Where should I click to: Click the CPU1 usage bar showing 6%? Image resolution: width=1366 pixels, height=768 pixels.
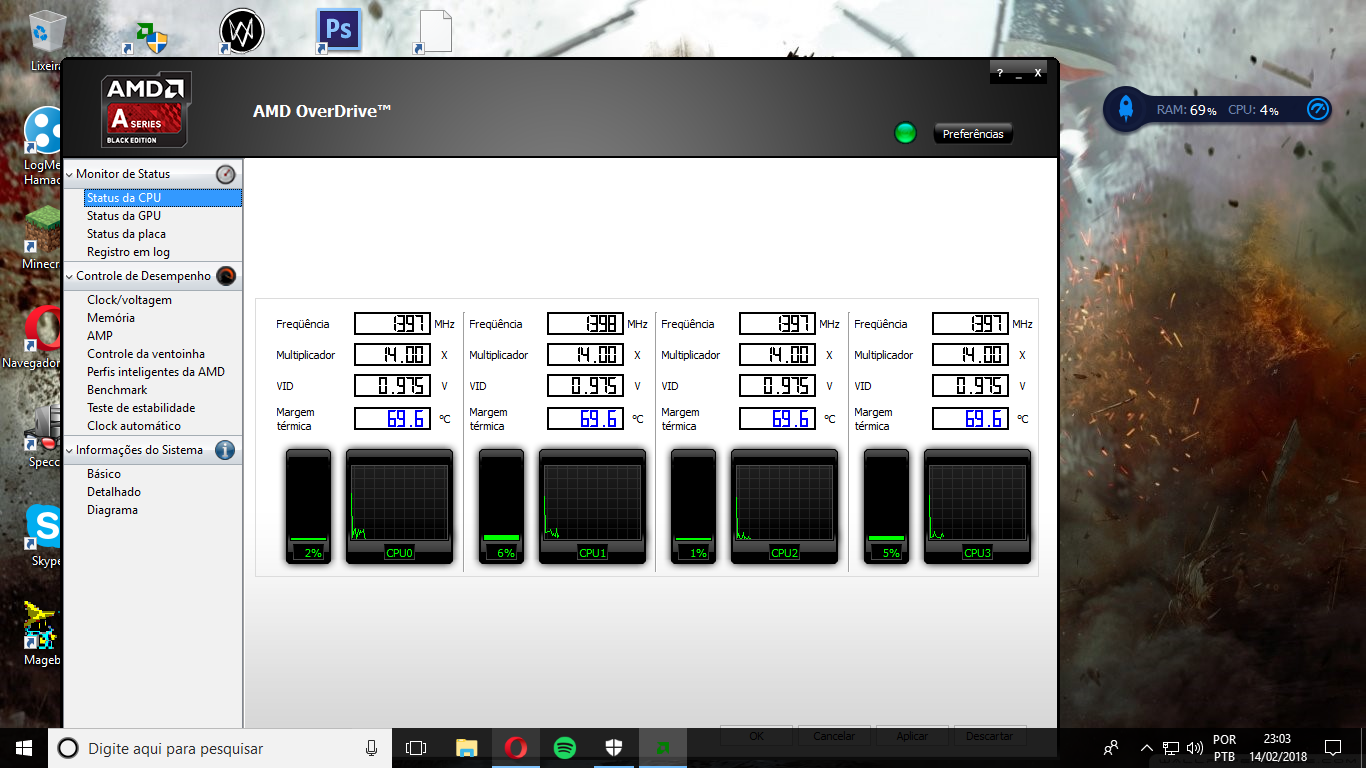[x=501, y=506]
